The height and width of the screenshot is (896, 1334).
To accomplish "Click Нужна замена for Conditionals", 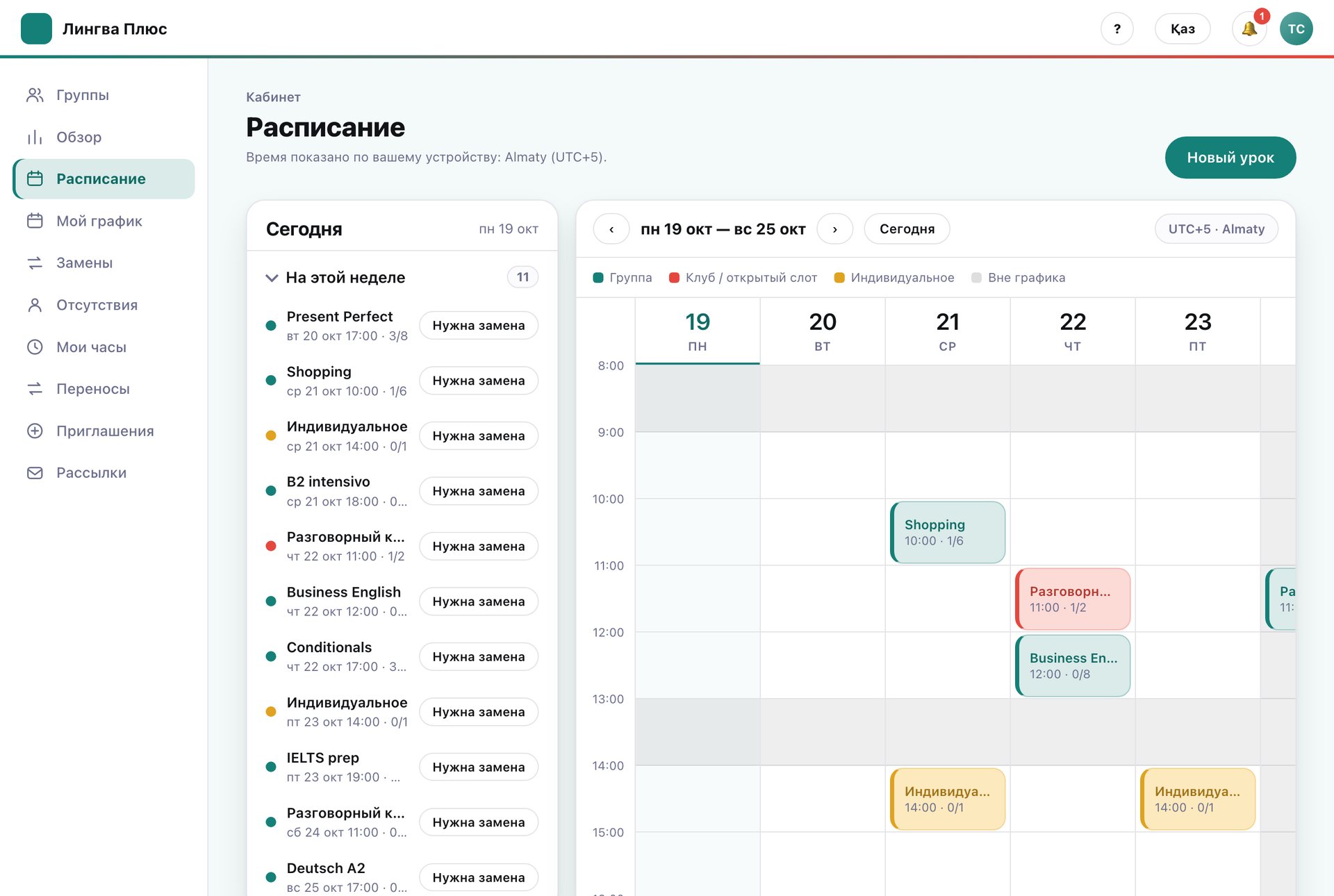I will pos(479,657).
